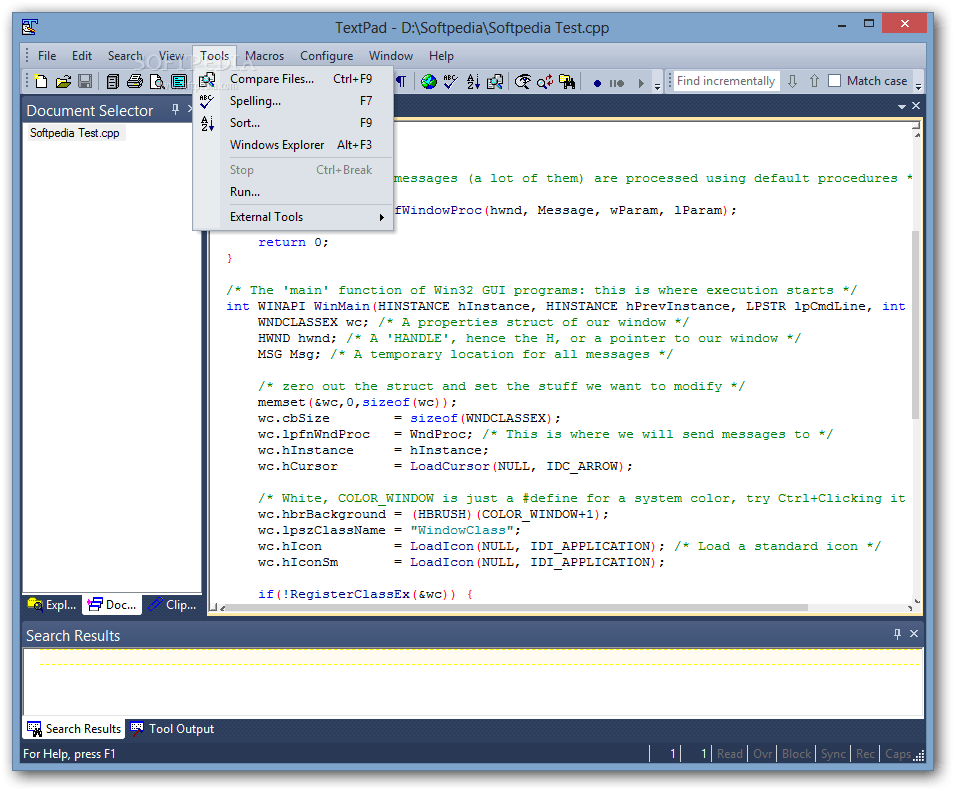Click the Manage Files icon next to Save
This screenshot has width=954, height=791.
(x=113, y=81)
